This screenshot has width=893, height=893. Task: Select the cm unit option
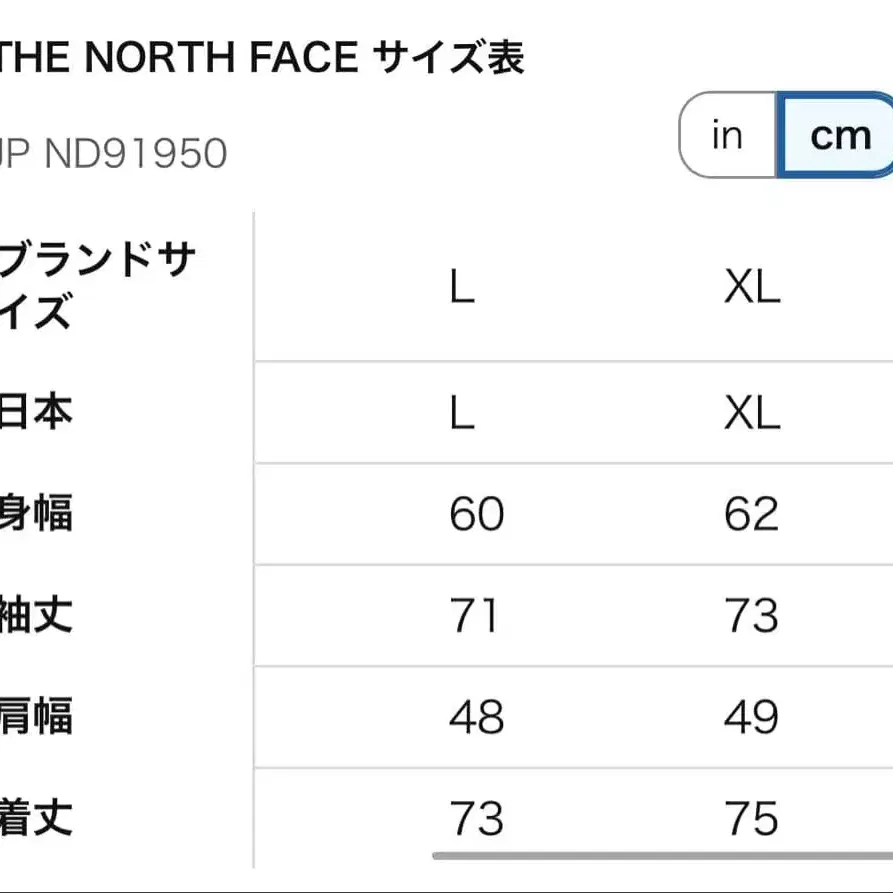tap(843, 133)
